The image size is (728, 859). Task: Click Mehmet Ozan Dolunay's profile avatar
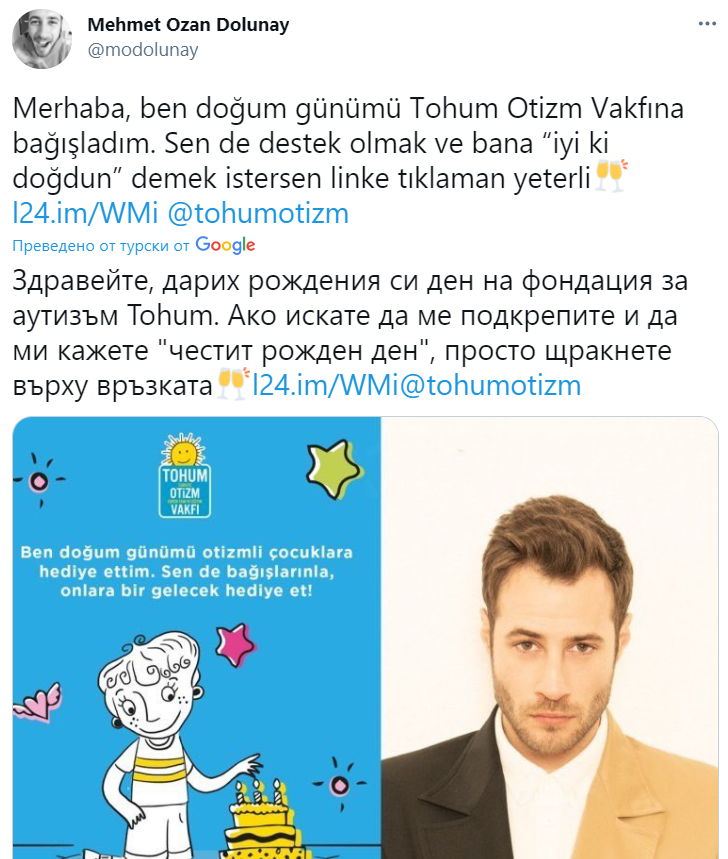pyautogui.click(x=42, y=38)
